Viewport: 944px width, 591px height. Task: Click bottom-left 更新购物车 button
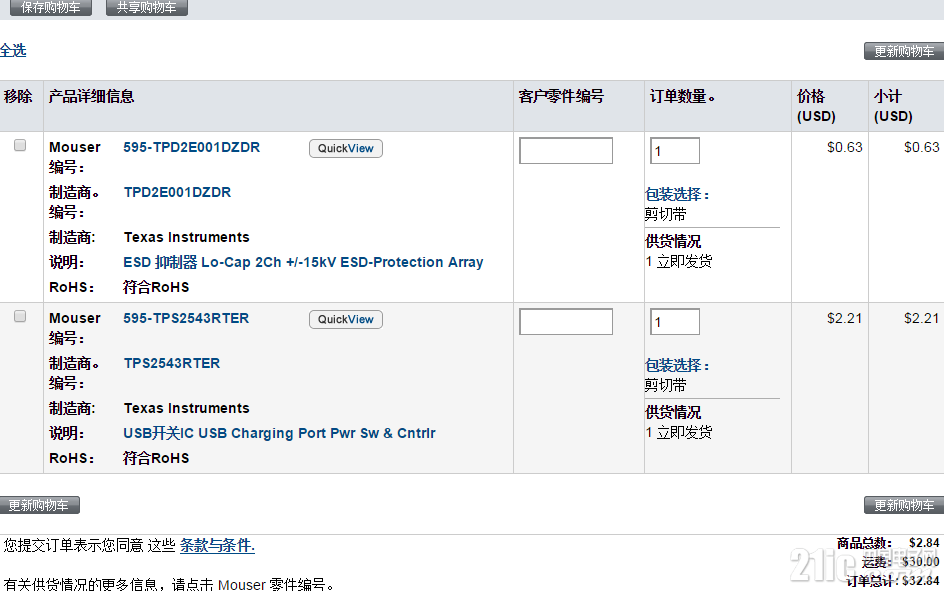40,505
